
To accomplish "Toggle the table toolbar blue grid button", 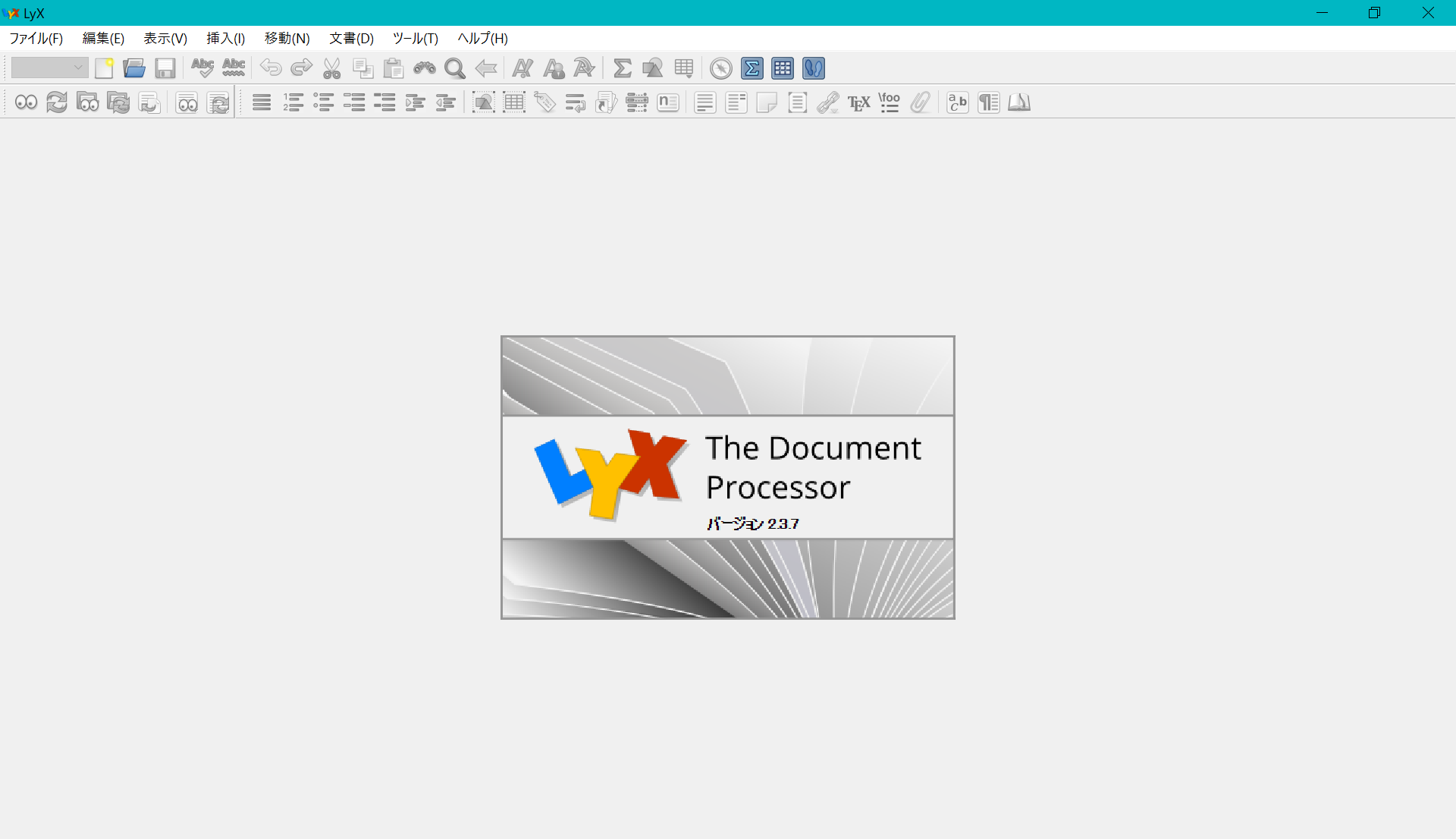I will pyautogui.click(x=783, y=68).
